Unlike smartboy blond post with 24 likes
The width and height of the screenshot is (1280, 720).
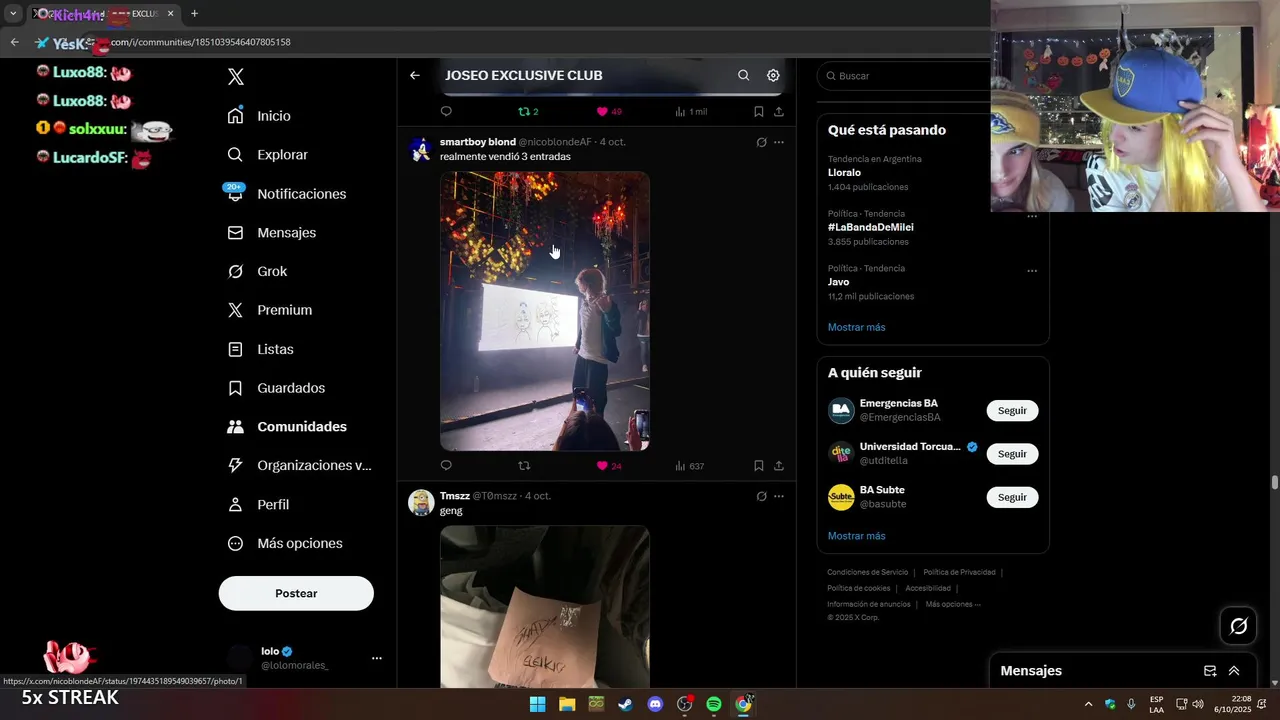[609, 466]
